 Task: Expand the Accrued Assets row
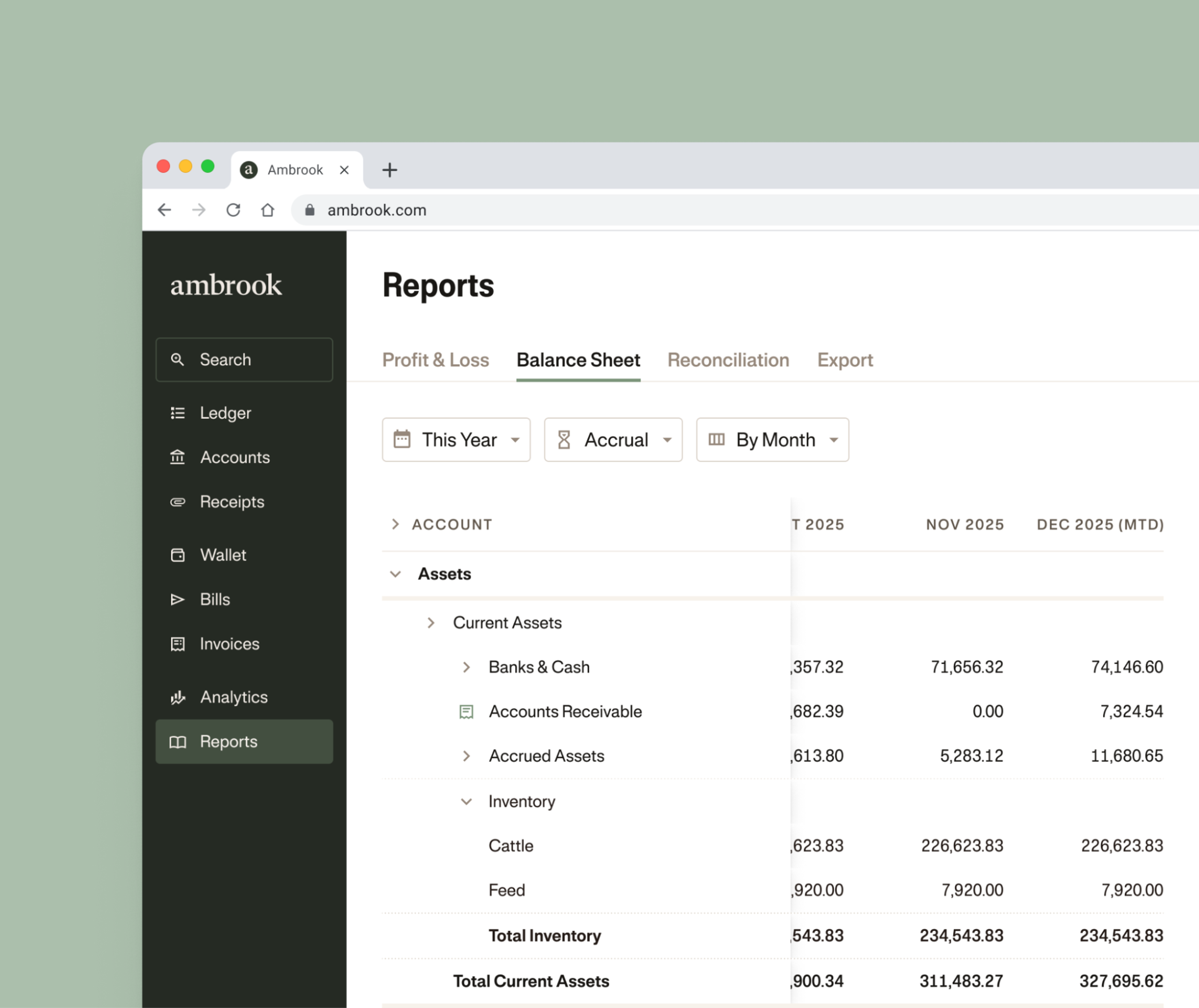click(x=466, y=756)
